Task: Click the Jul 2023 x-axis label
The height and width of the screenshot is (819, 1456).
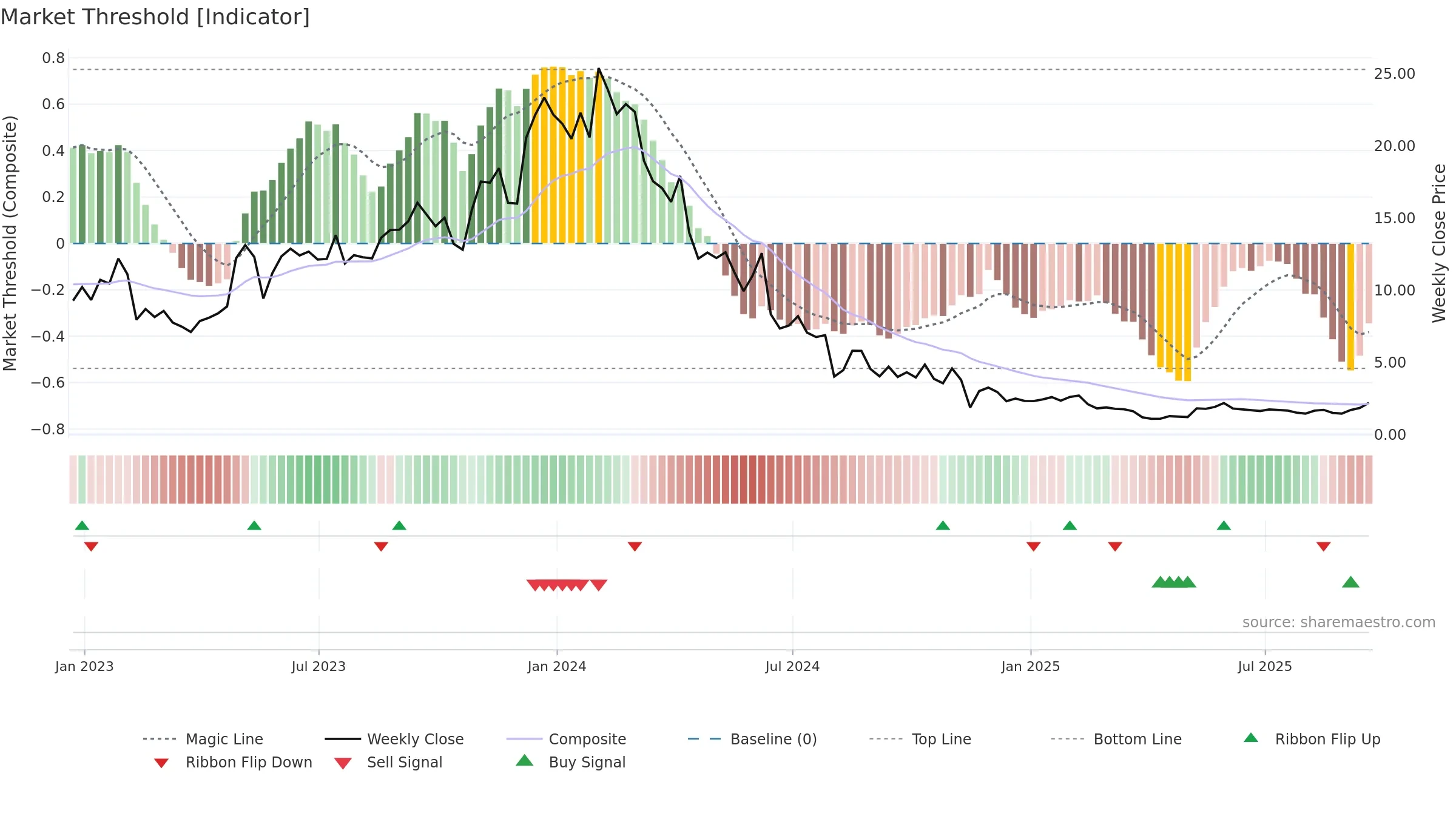Action: [x=318, y=666]
